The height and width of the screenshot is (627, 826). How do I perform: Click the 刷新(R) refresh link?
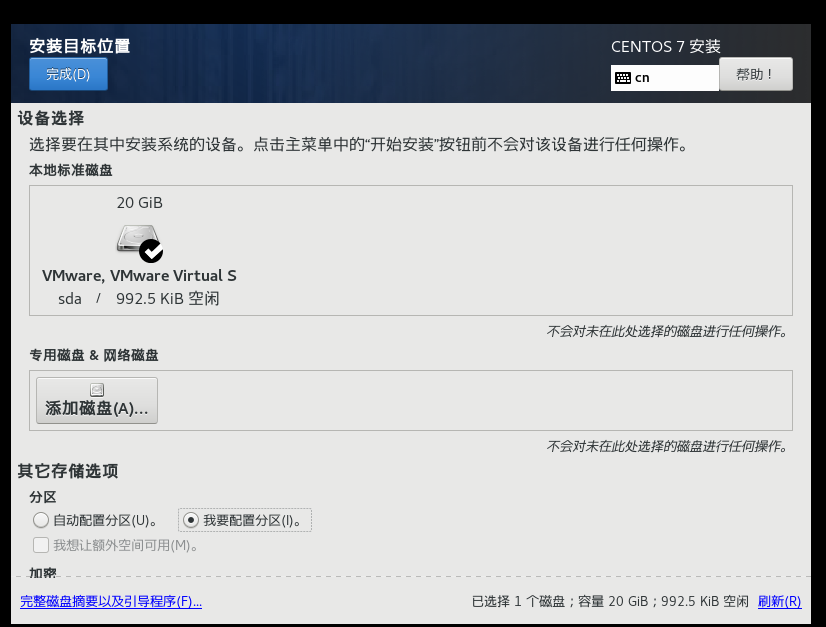point(780,601)
